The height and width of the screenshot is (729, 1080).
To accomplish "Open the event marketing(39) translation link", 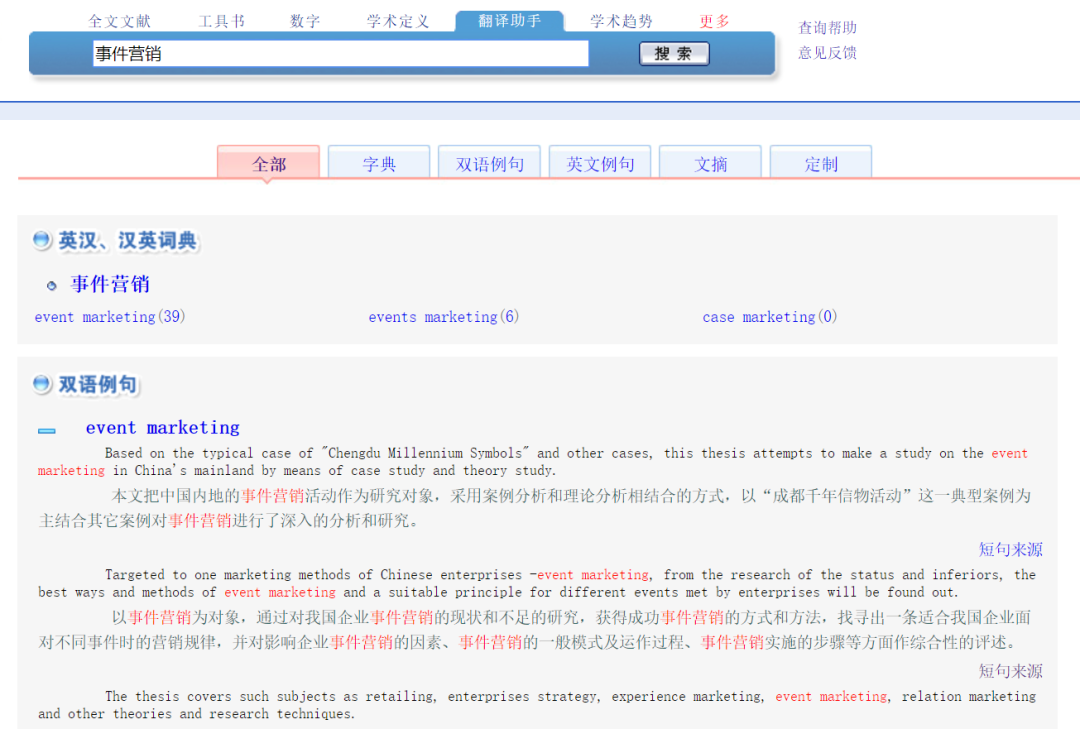I will (x=110, y=317).
